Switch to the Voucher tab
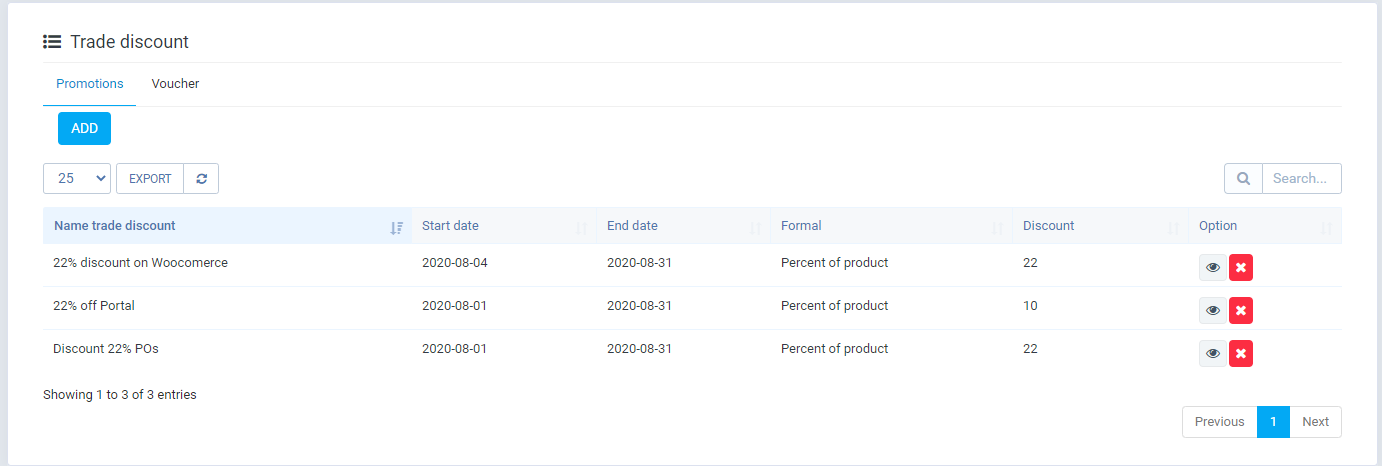 coord(175,84)
